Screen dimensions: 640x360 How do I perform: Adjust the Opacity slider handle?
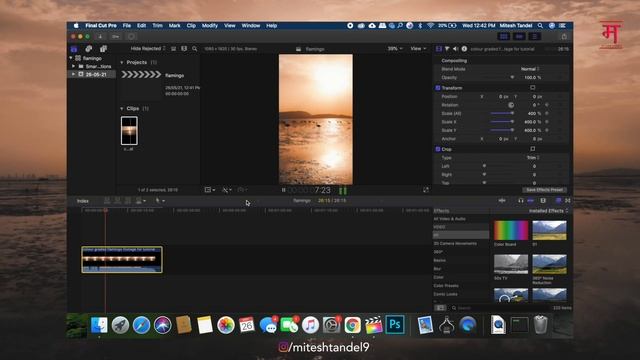pyautogui.click(x=512, y=77)
